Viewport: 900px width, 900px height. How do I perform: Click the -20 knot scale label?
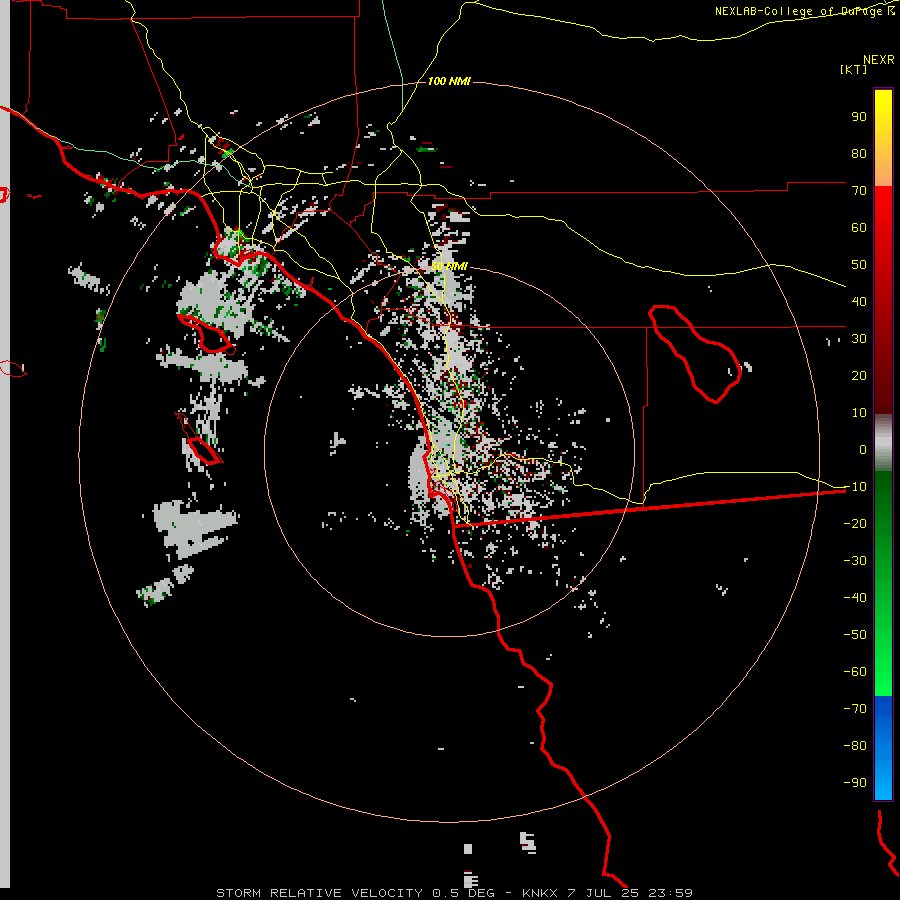click(x=855, y=523)
